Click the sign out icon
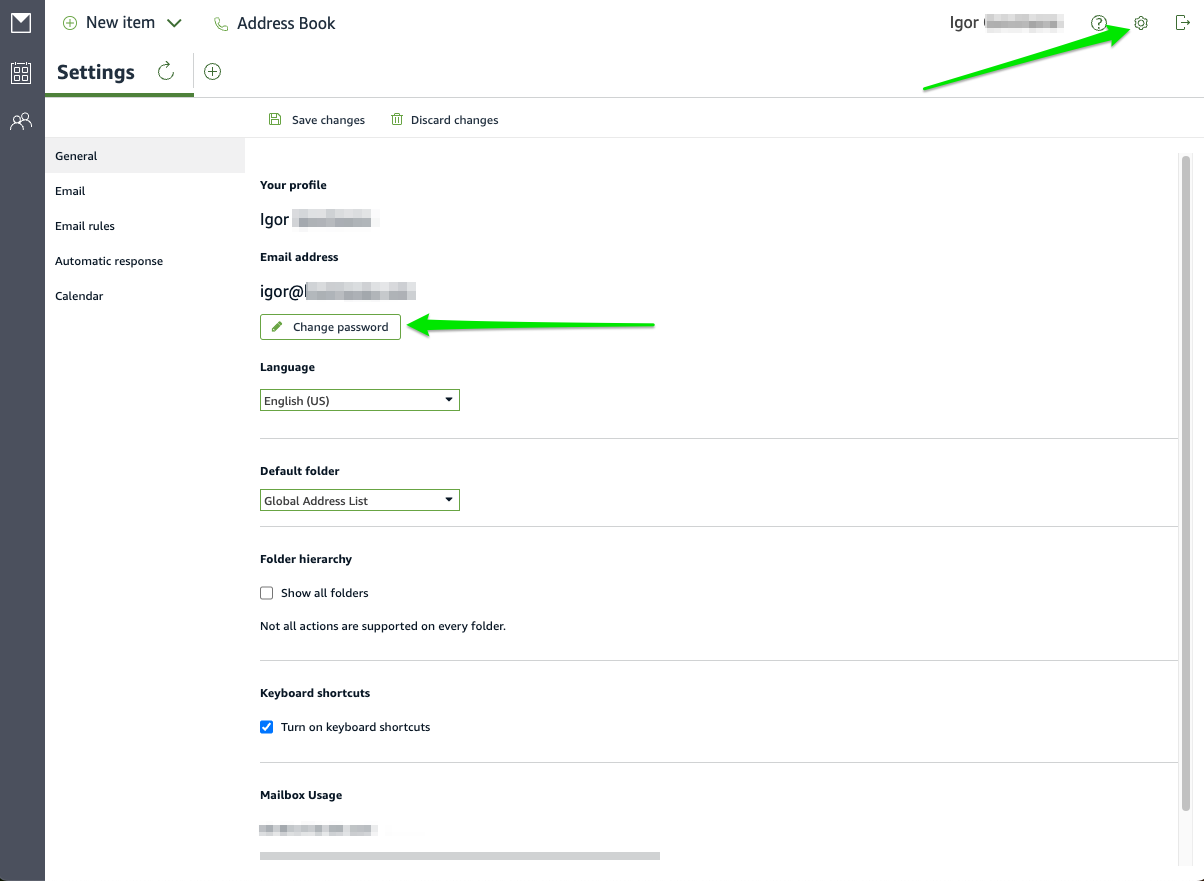 click(x=1182, y=23)
